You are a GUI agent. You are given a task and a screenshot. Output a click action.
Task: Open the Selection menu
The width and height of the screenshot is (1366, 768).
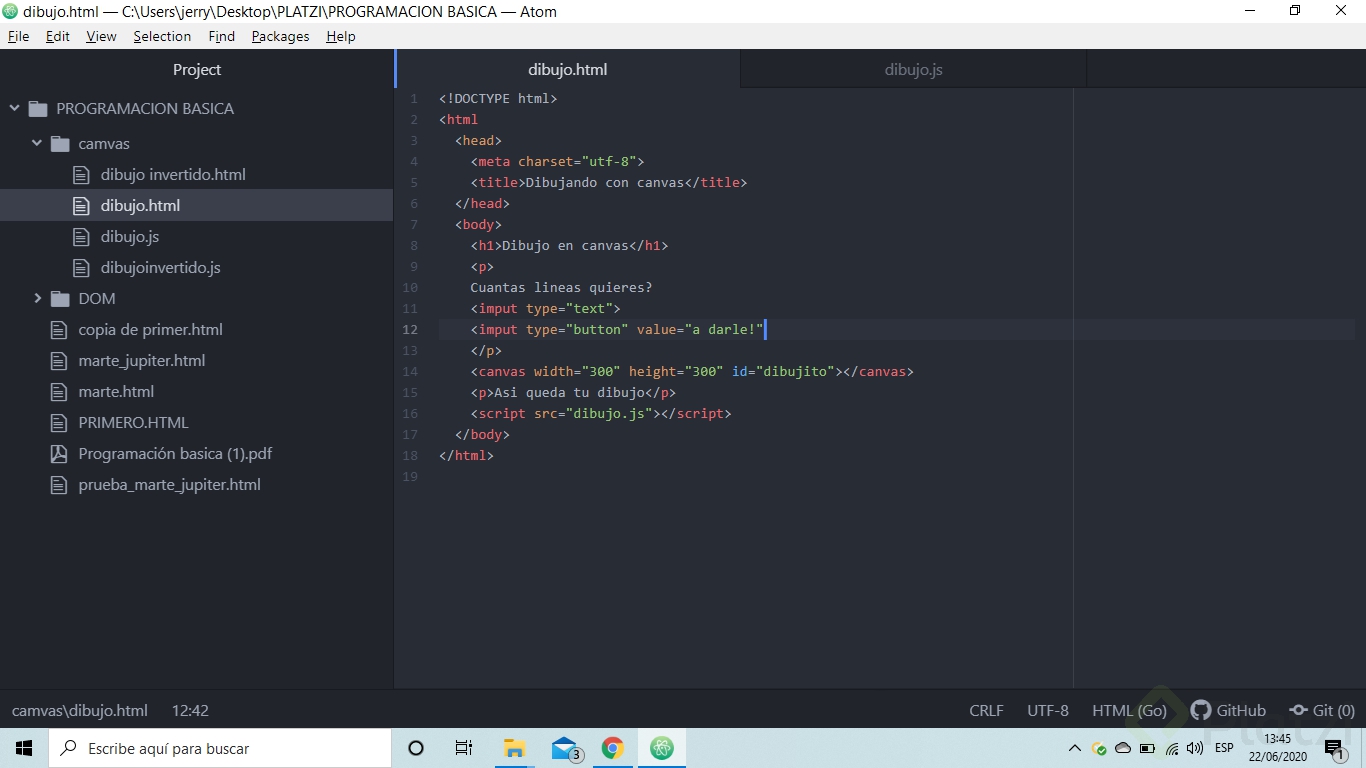pos(162,36)
